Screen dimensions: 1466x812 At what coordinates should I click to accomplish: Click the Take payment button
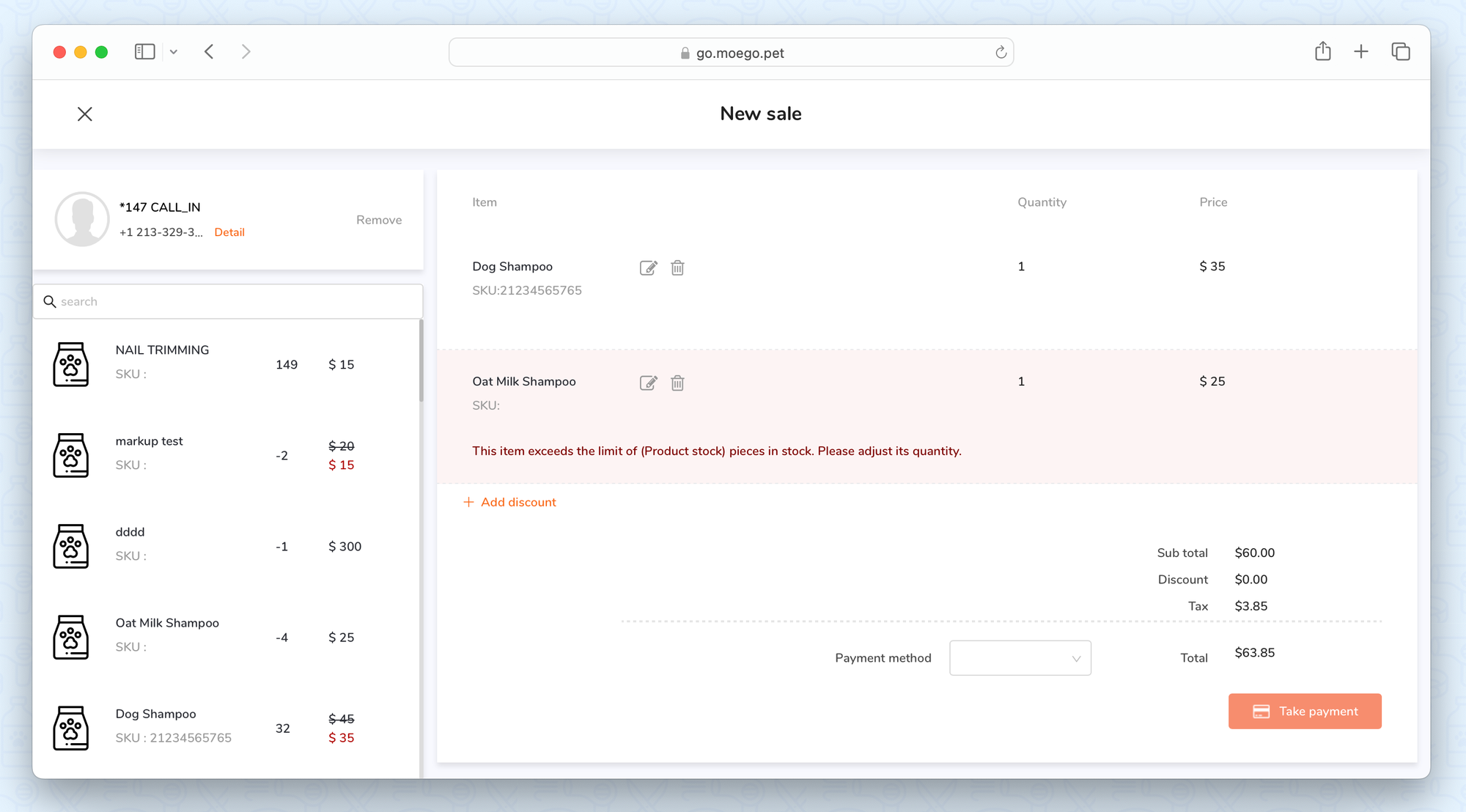point(1305,711)
